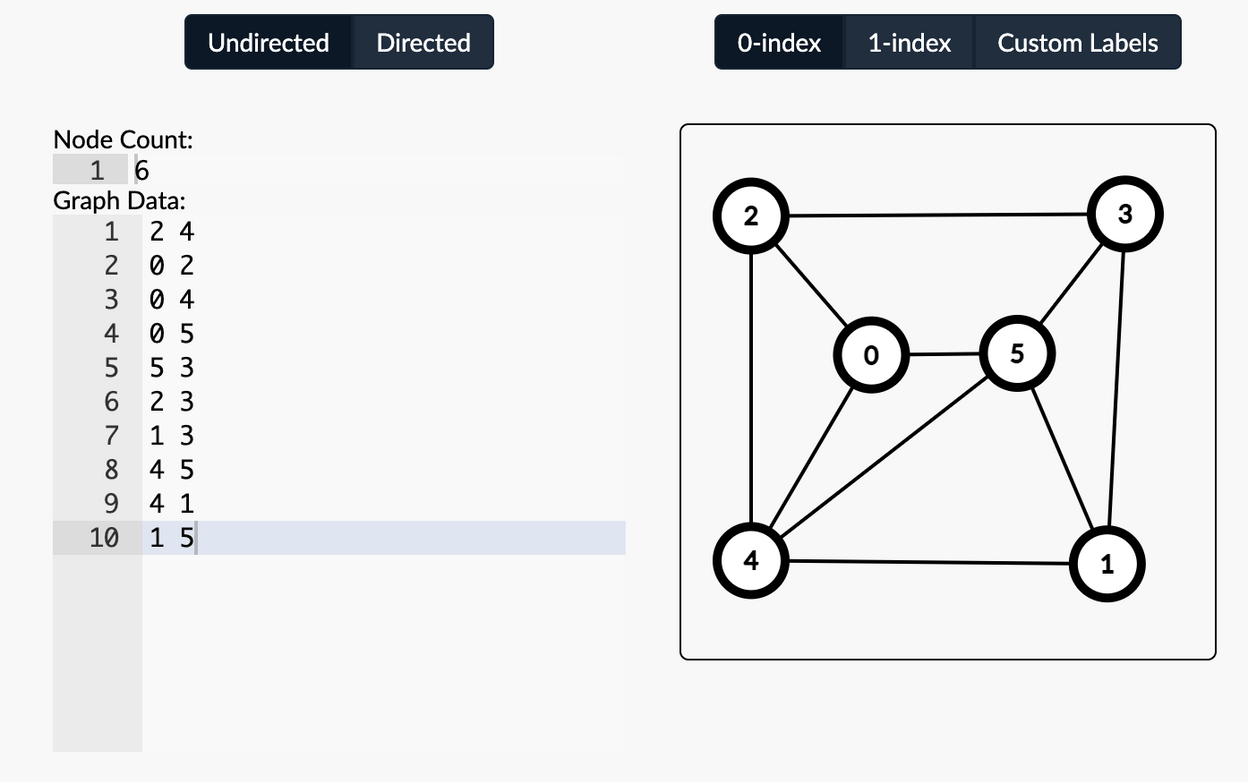
Task: Switch to Custom Labels mode
Action: coord(1077,42)
